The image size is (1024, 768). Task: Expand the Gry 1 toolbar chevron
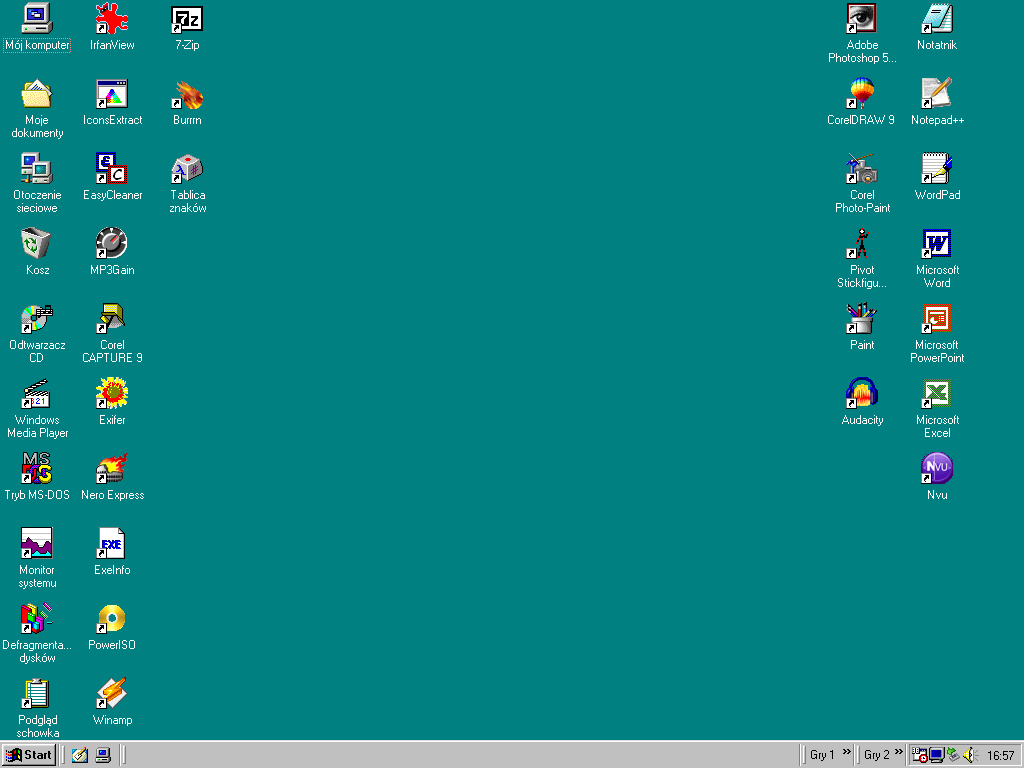pyautogui.click(x=847, y=753)
